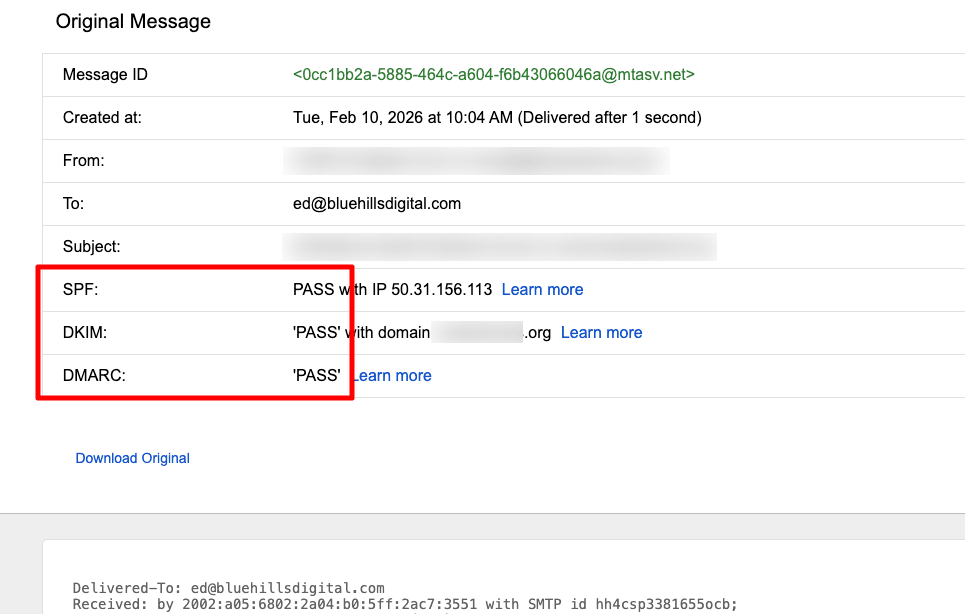Select the Delivered-To header line
Screen dimensions: 965x614
click(x=230, y=588)
